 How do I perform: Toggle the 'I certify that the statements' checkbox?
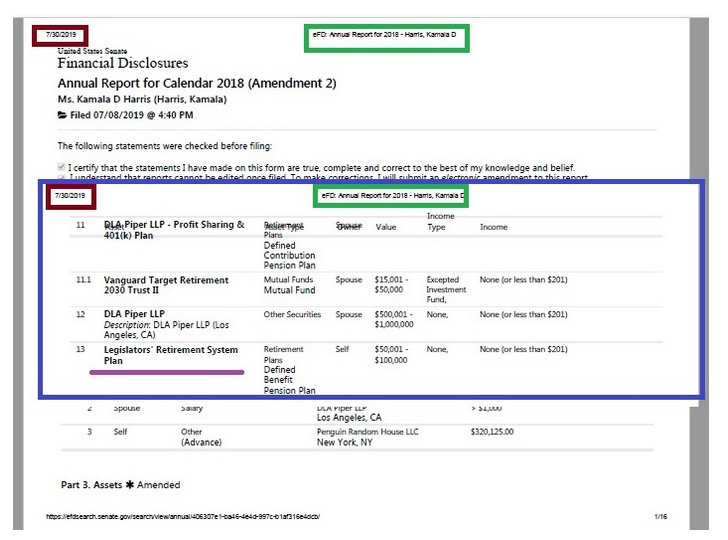tap(61, 167)
